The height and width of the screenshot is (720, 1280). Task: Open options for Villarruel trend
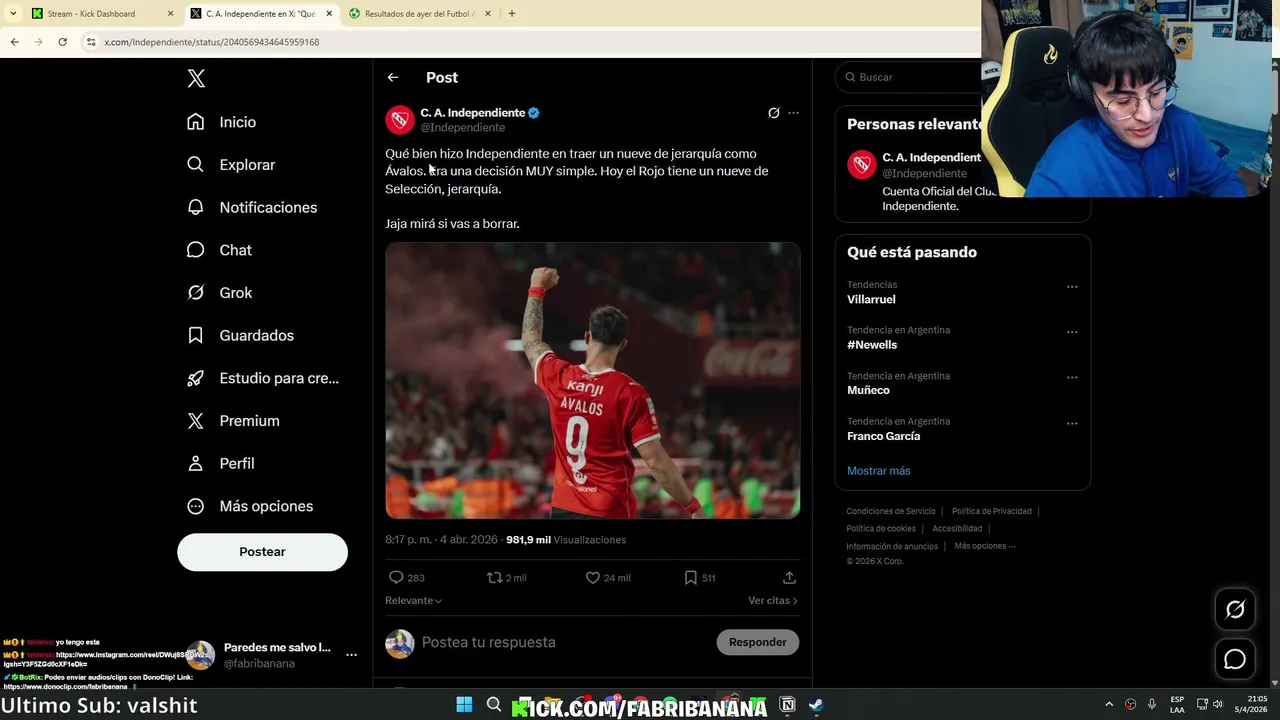1072,287
